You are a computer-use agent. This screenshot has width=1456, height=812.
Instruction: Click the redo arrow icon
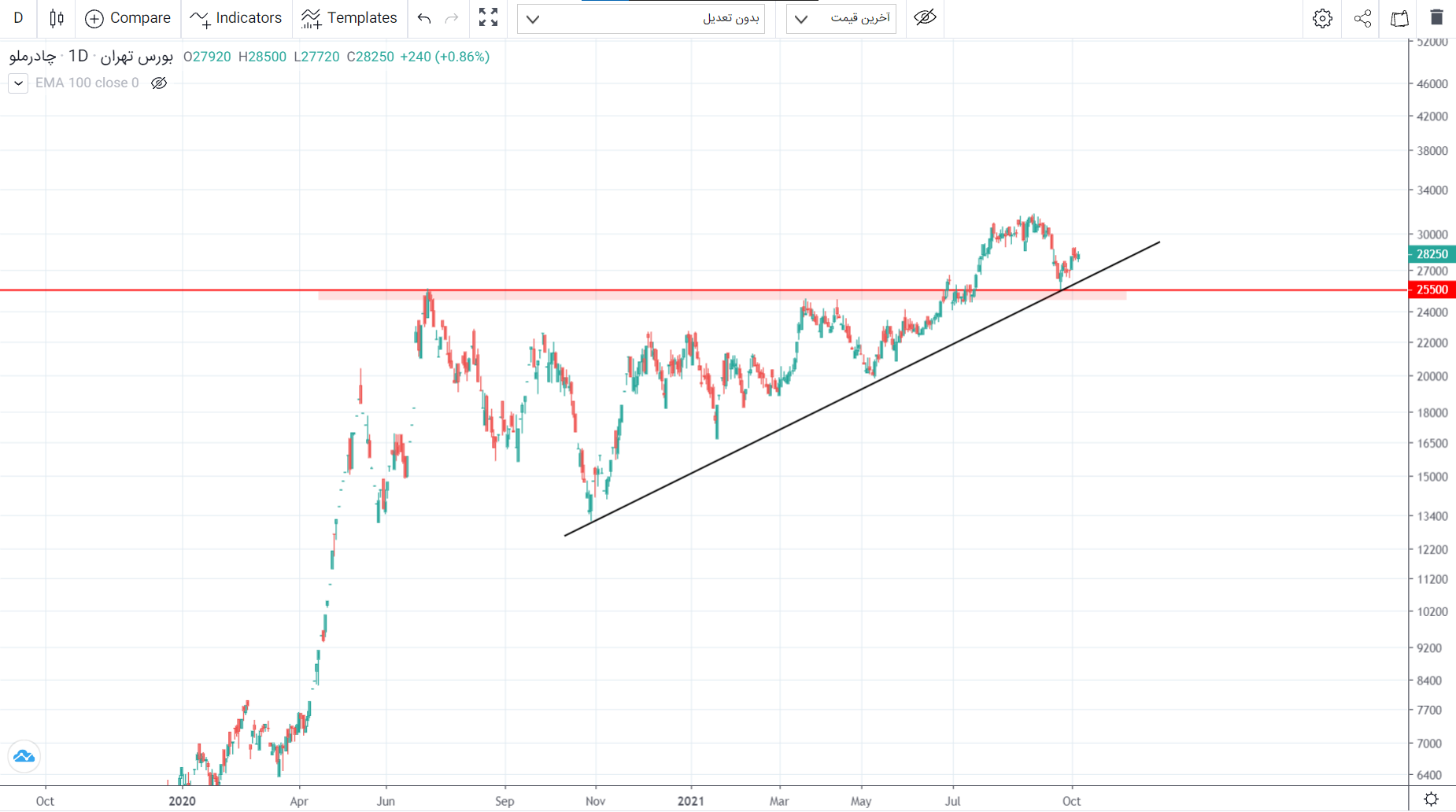[x=452, y=18]
